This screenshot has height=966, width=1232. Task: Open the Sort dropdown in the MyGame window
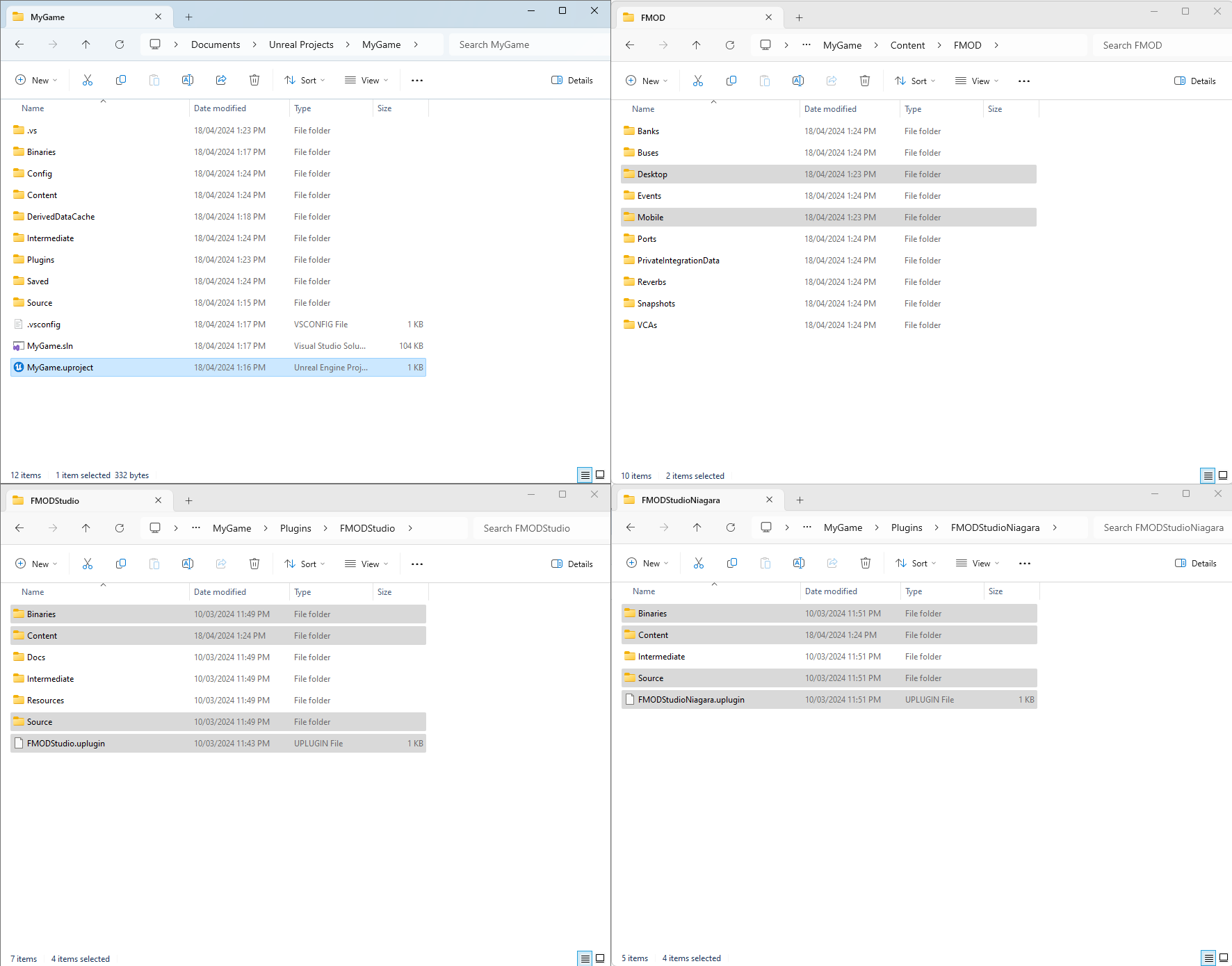(304, 80)
